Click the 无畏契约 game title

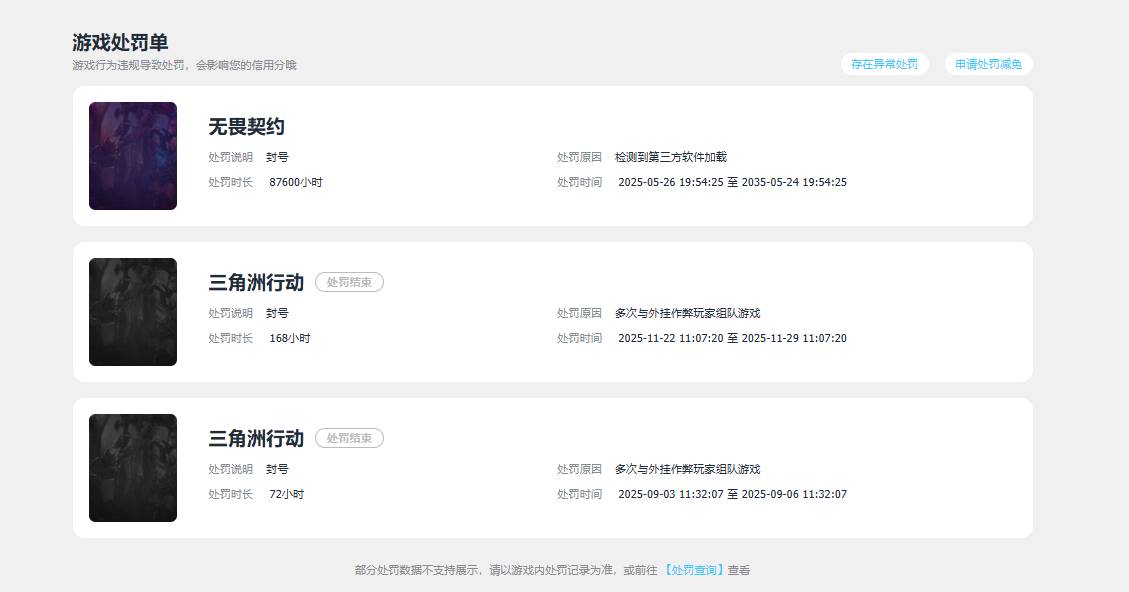pos(246,127)
